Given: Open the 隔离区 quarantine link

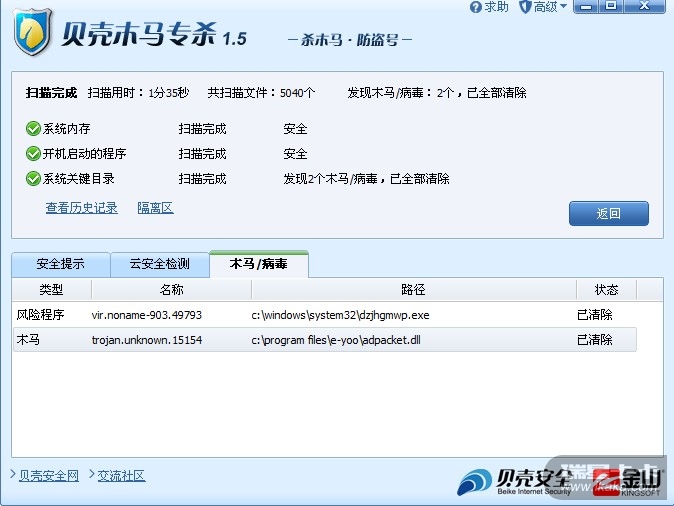Looking at the screenshot, I should click(x=155, y=208).
